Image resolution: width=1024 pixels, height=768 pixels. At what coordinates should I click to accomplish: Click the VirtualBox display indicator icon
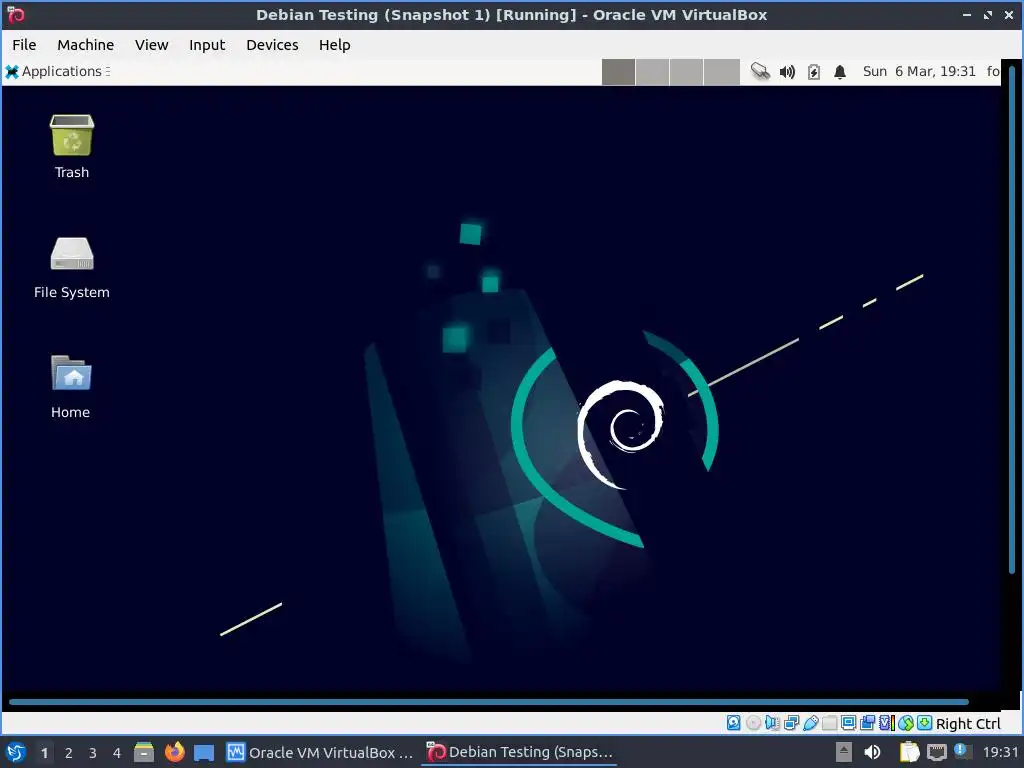point(848,723)
